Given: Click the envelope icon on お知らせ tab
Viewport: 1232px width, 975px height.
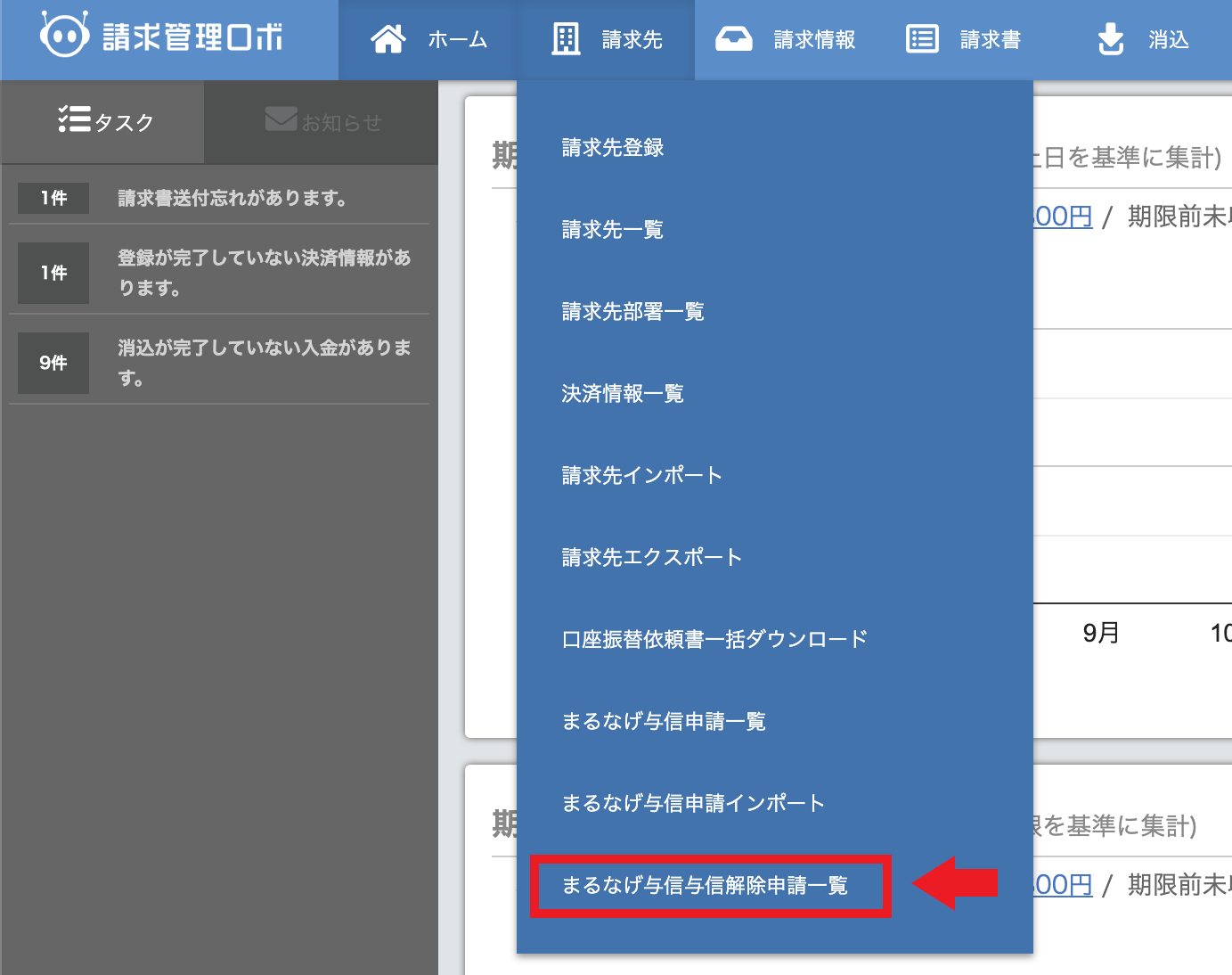Looking at the screenshot, I should coord(281,119).
